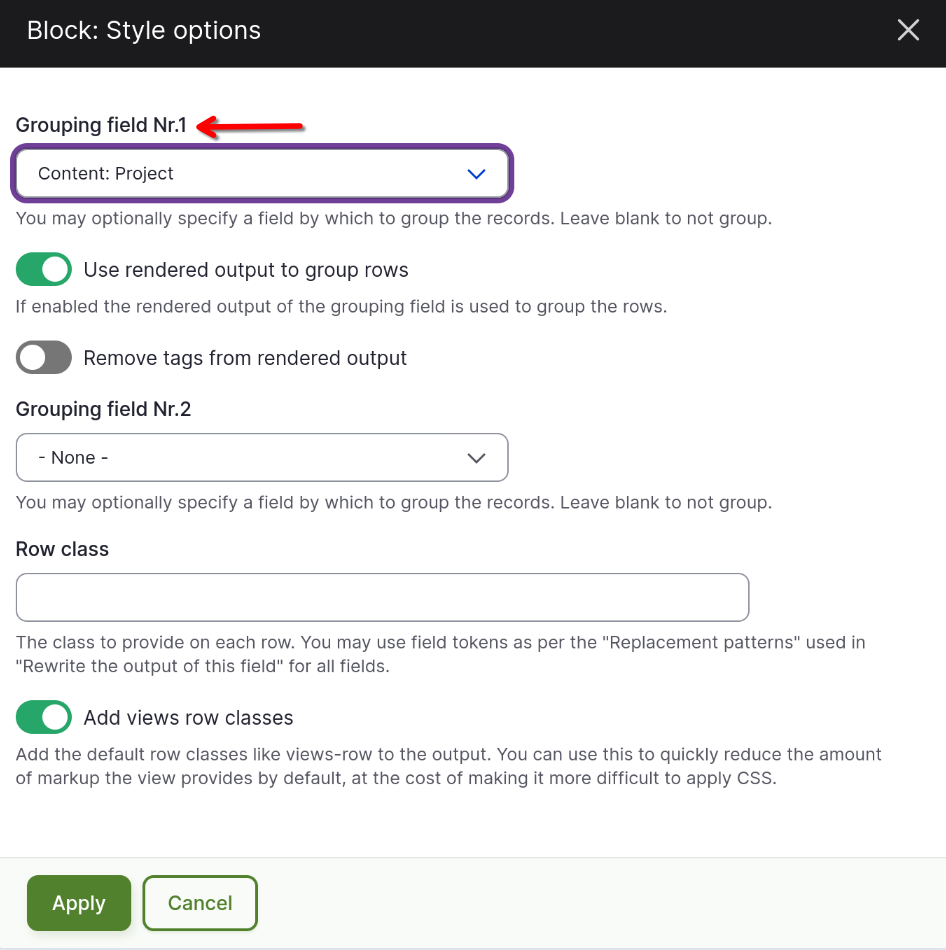Click the red arrow annotation beside Nr.1
The height and width of the screenshot is (950, 946).
pos(250,126)
